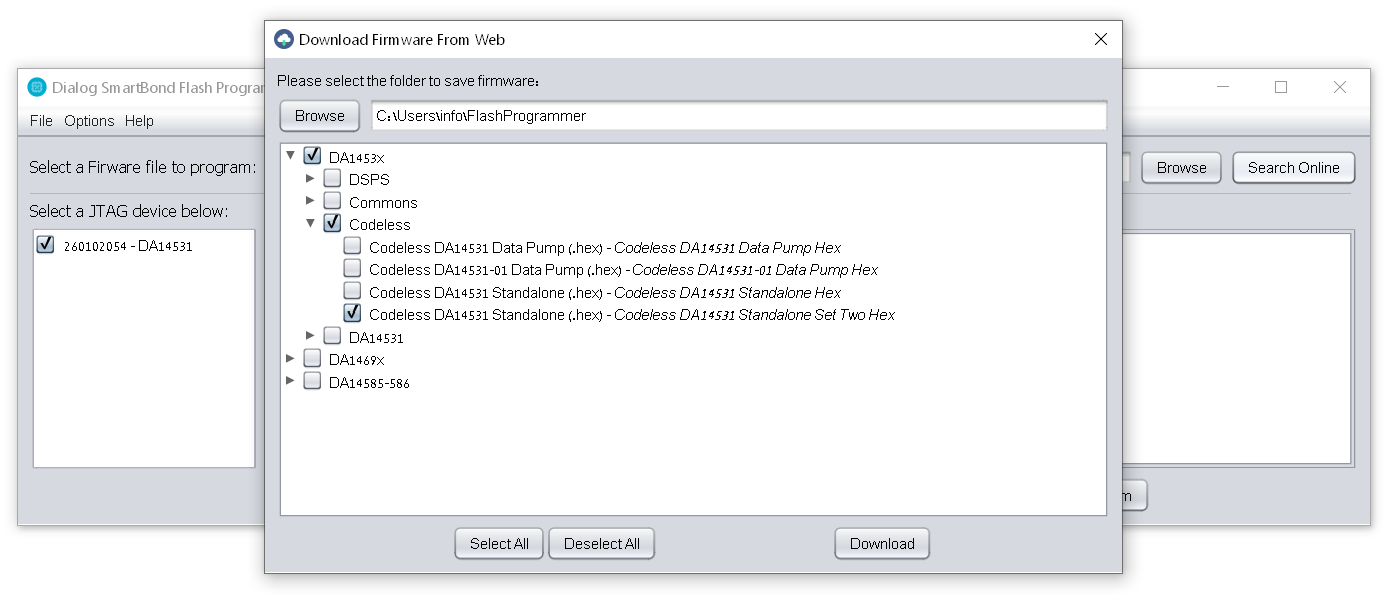1389x596 pixels.
Task: Check Codeless DA14531 Standalone Hex checkbox
Action: click(x=352, y=291)
